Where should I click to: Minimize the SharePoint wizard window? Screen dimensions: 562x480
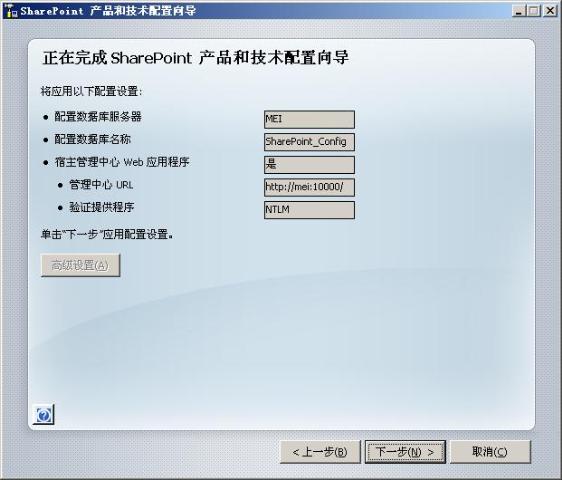(518, 11)
